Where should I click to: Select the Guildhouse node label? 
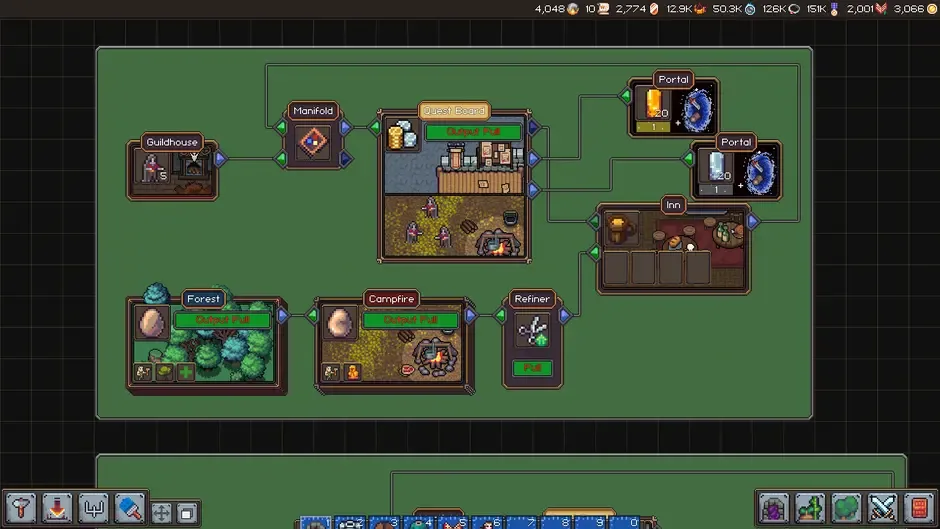tap(172, 142)
